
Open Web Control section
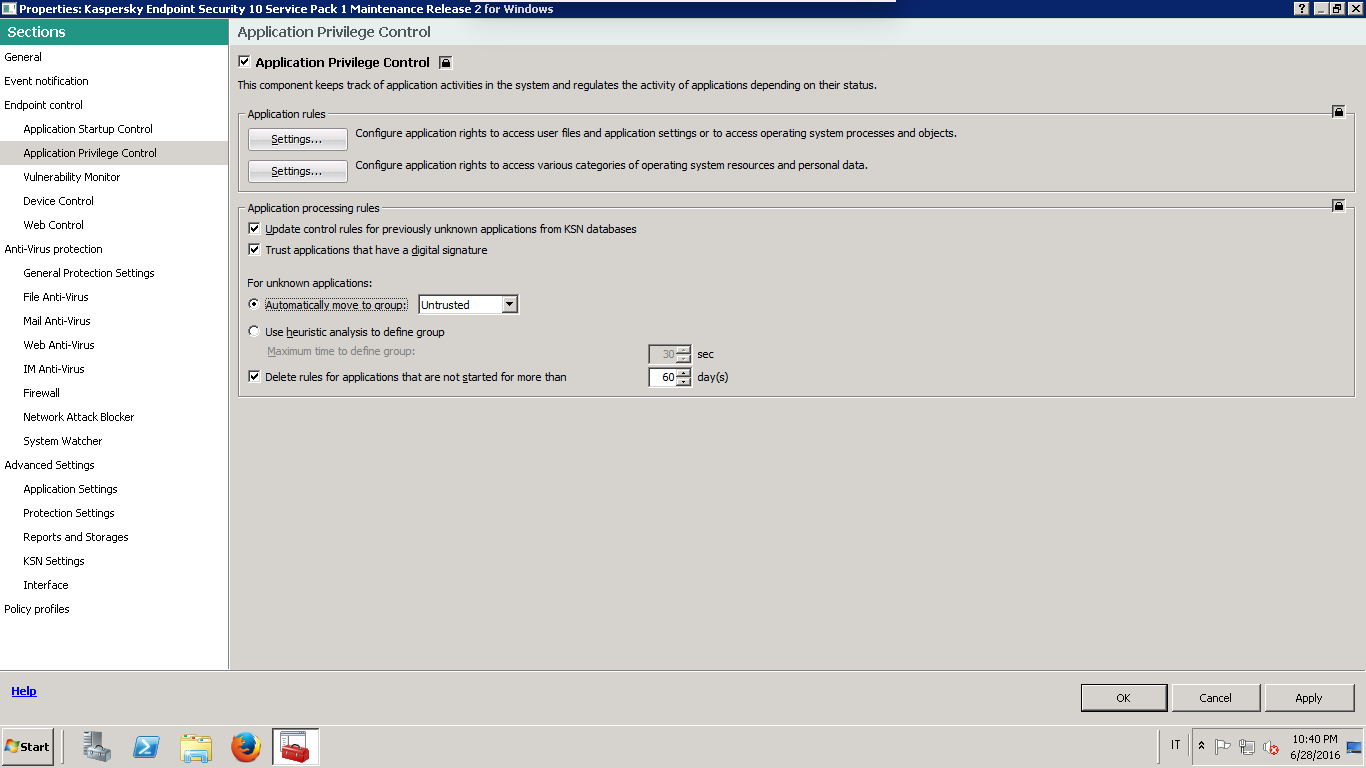54,225
